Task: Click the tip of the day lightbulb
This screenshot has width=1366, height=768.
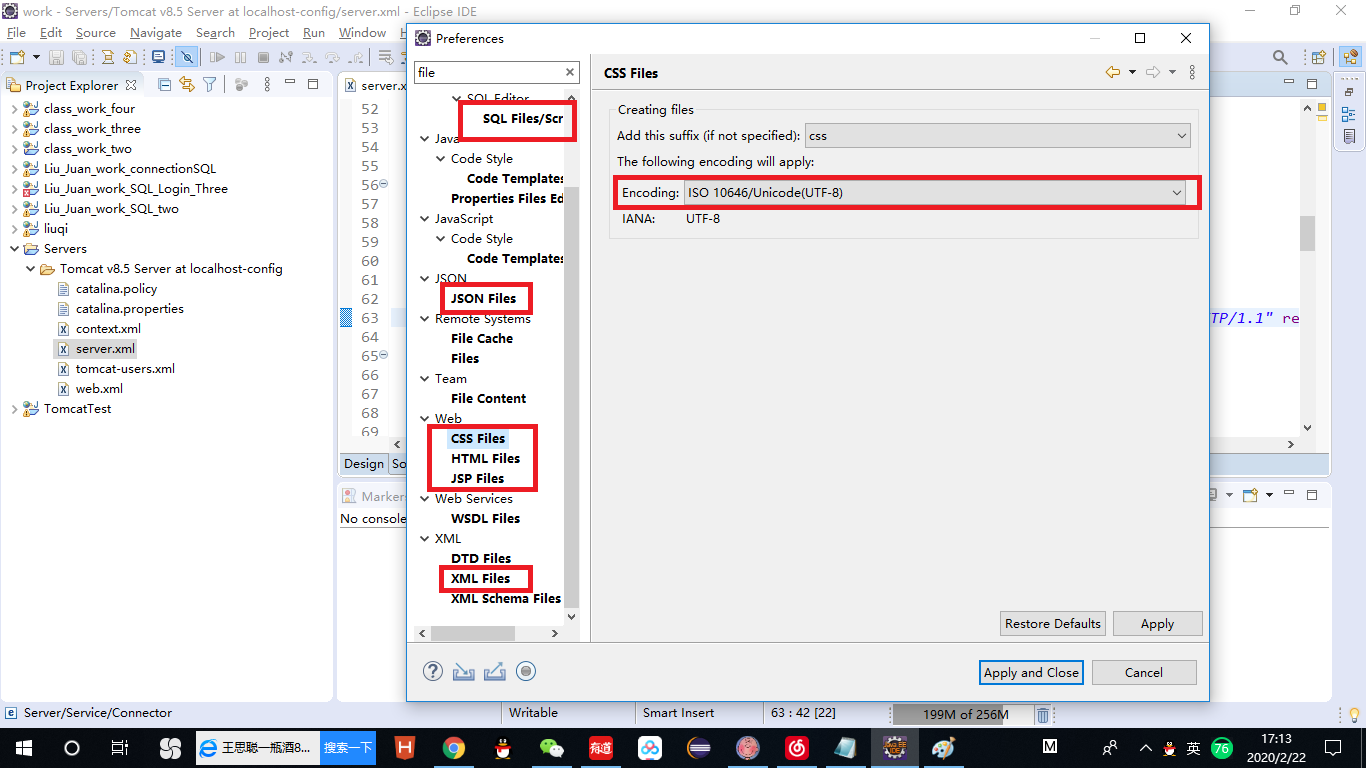Action: click(1354, 714)
